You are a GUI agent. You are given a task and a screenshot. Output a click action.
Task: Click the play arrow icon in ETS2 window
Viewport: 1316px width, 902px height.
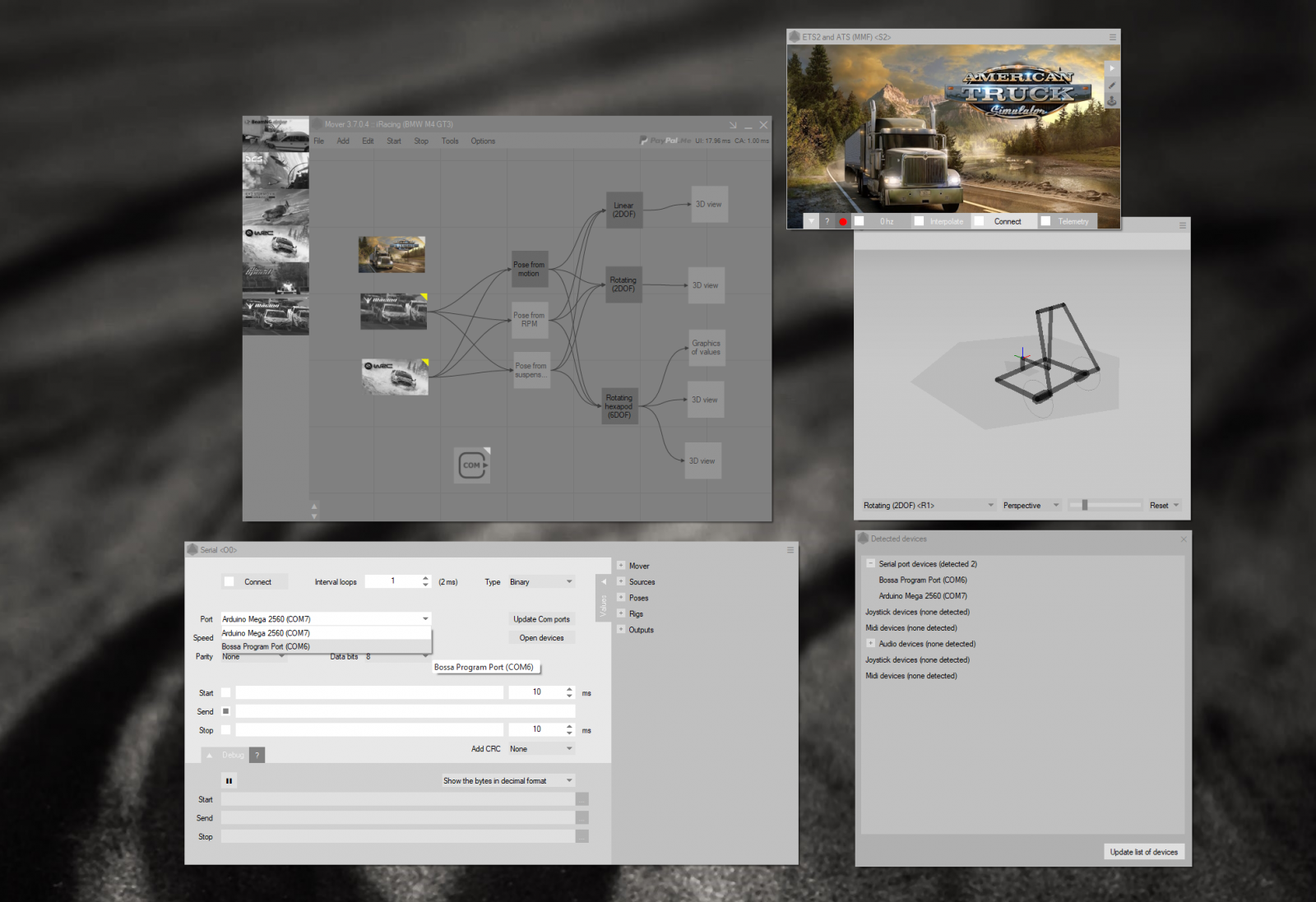1112,68
